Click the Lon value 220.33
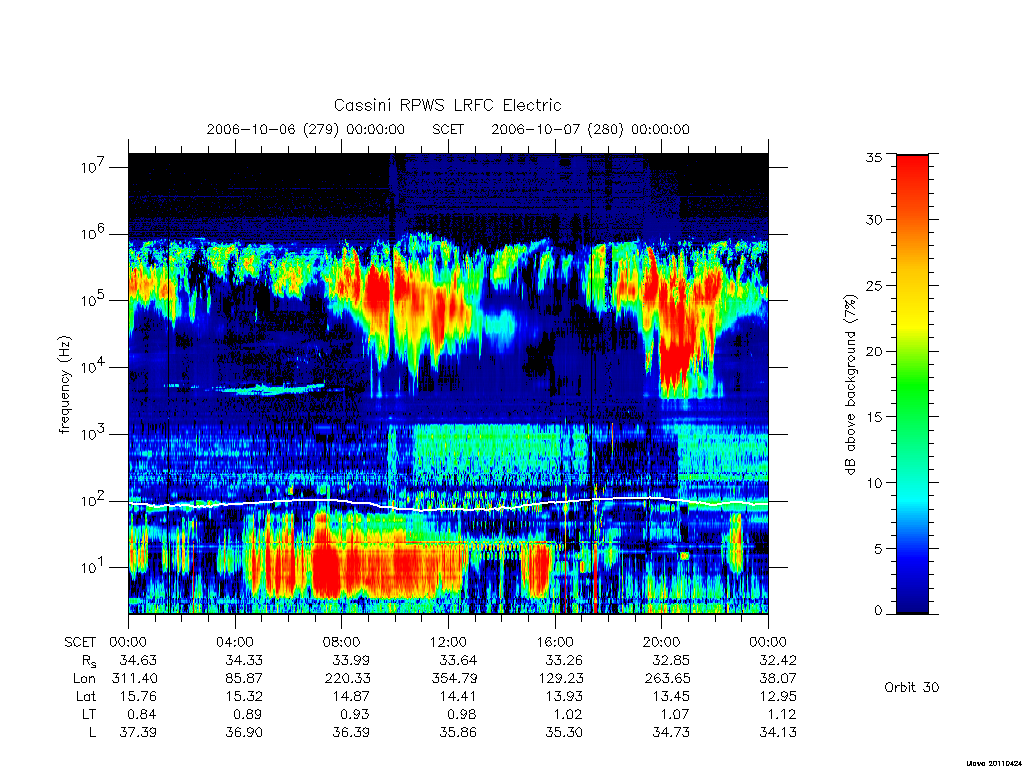Image resolution: width=1024 pixels, height=768 pixels. click(x=347, y=679)
